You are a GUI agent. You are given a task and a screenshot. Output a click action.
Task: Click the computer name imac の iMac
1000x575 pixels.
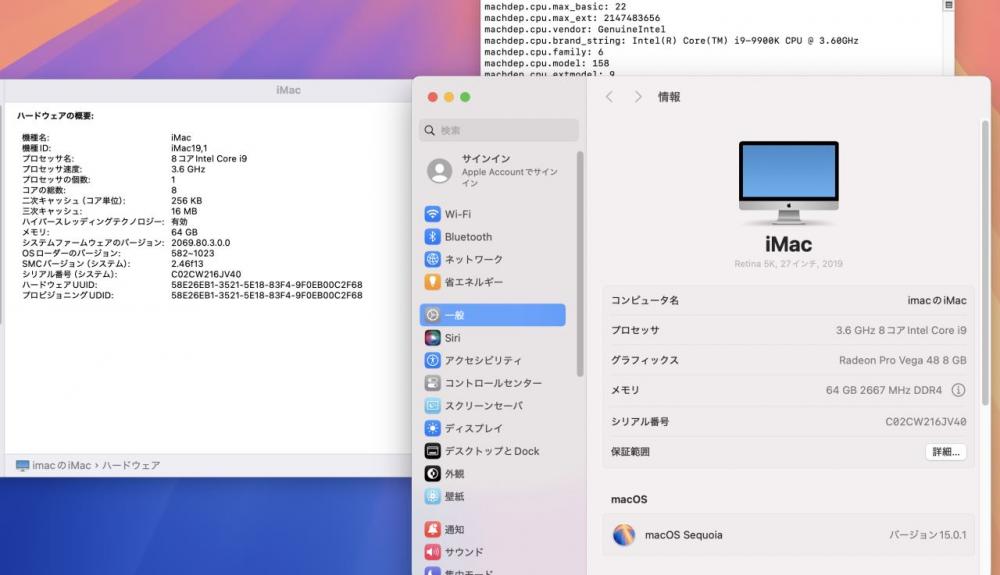pyautogui.click(x=937, y=300)
